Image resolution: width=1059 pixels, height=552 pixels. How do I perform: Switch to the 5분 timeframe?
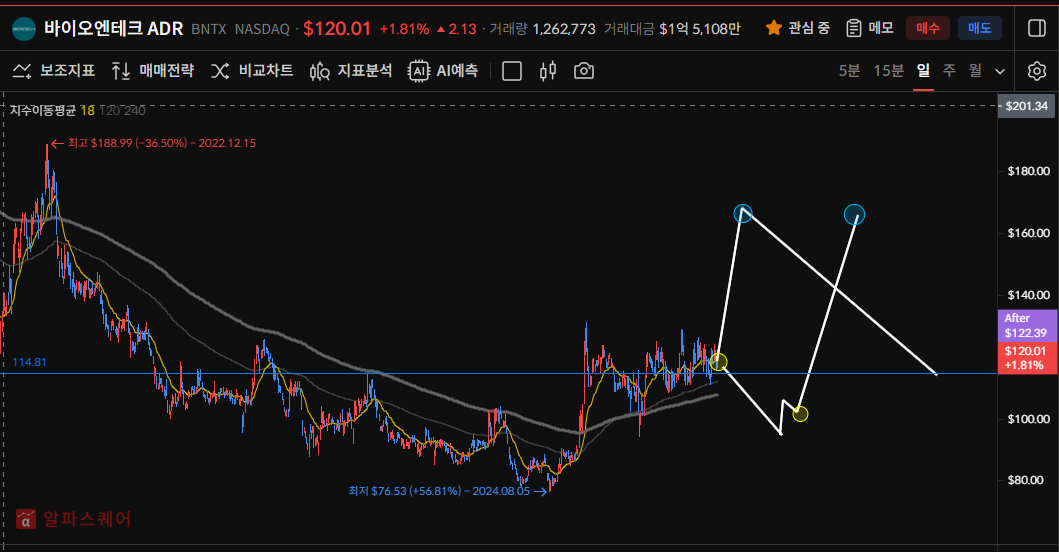849,70
